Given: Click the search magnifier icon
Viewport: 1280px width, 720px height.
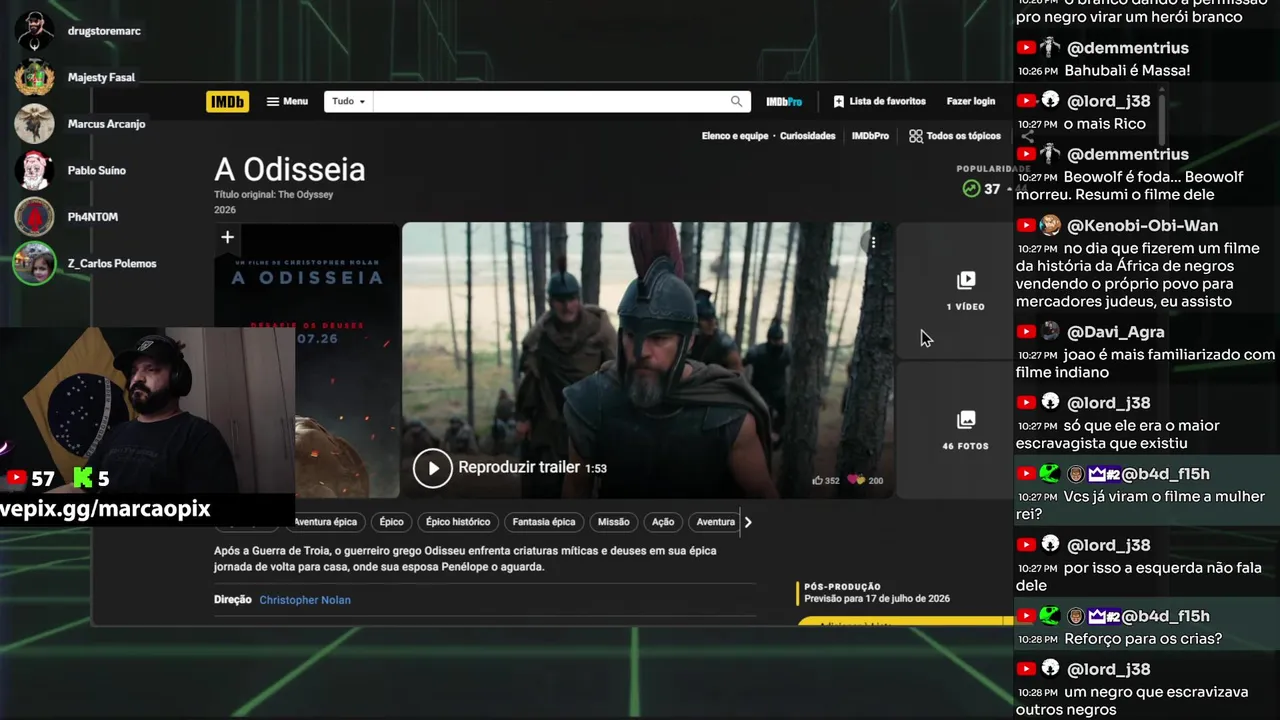Looking at the screenshot, I should click(x=737, y=101).
